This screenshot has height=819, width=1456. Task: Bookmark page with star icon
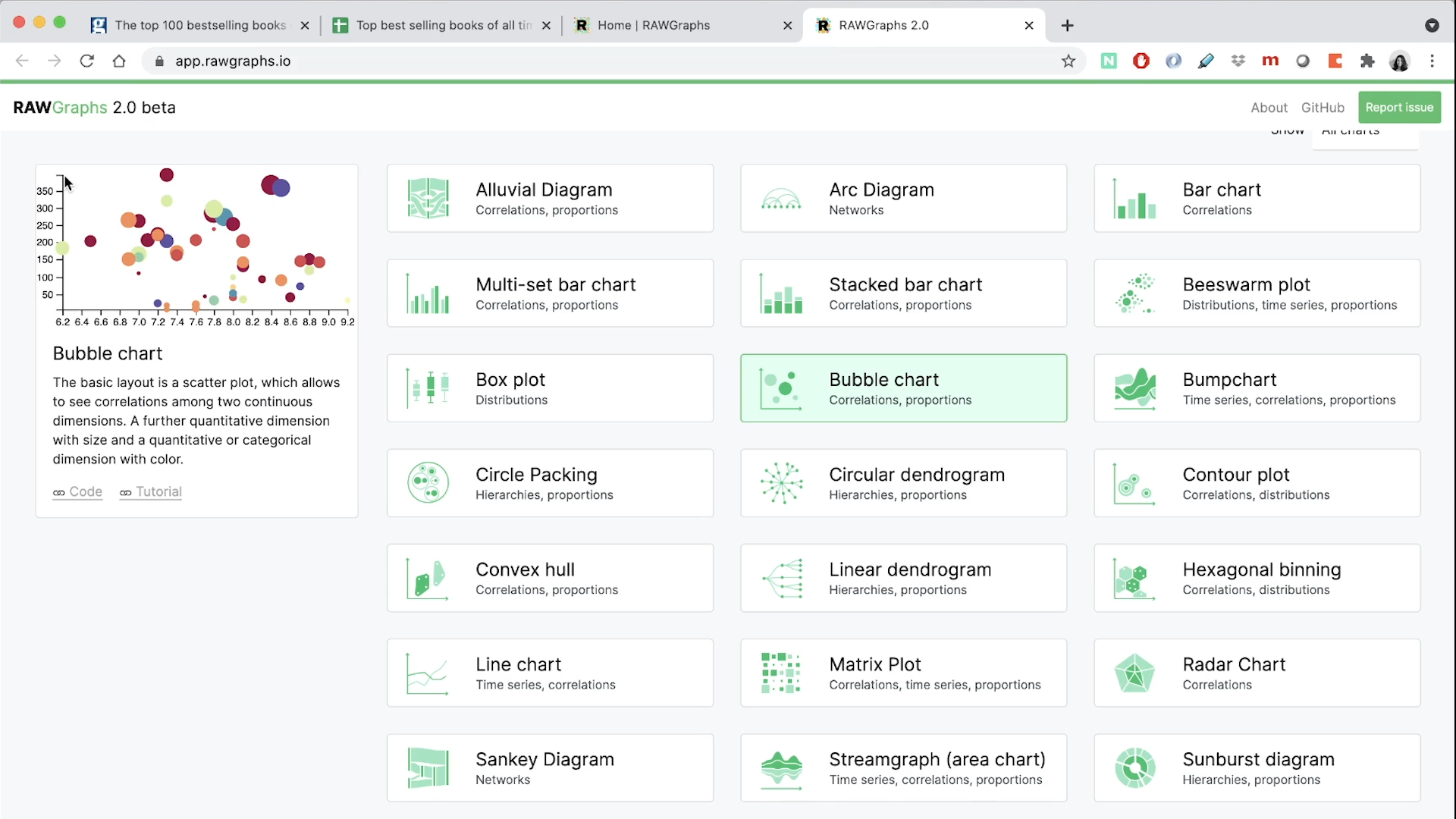pos(1068,61)
